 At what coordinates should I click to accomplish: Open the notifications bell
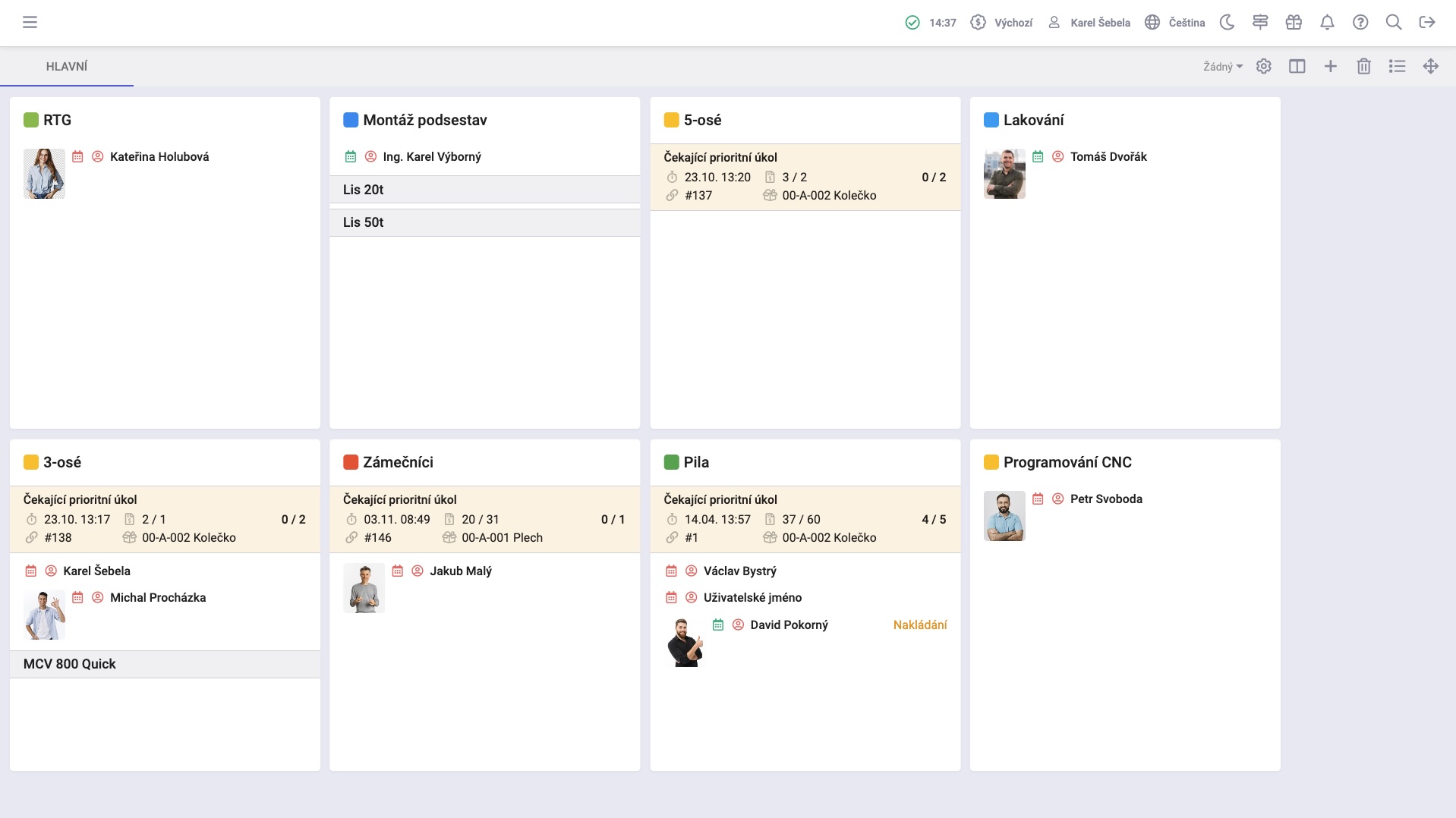(1327, 22)
